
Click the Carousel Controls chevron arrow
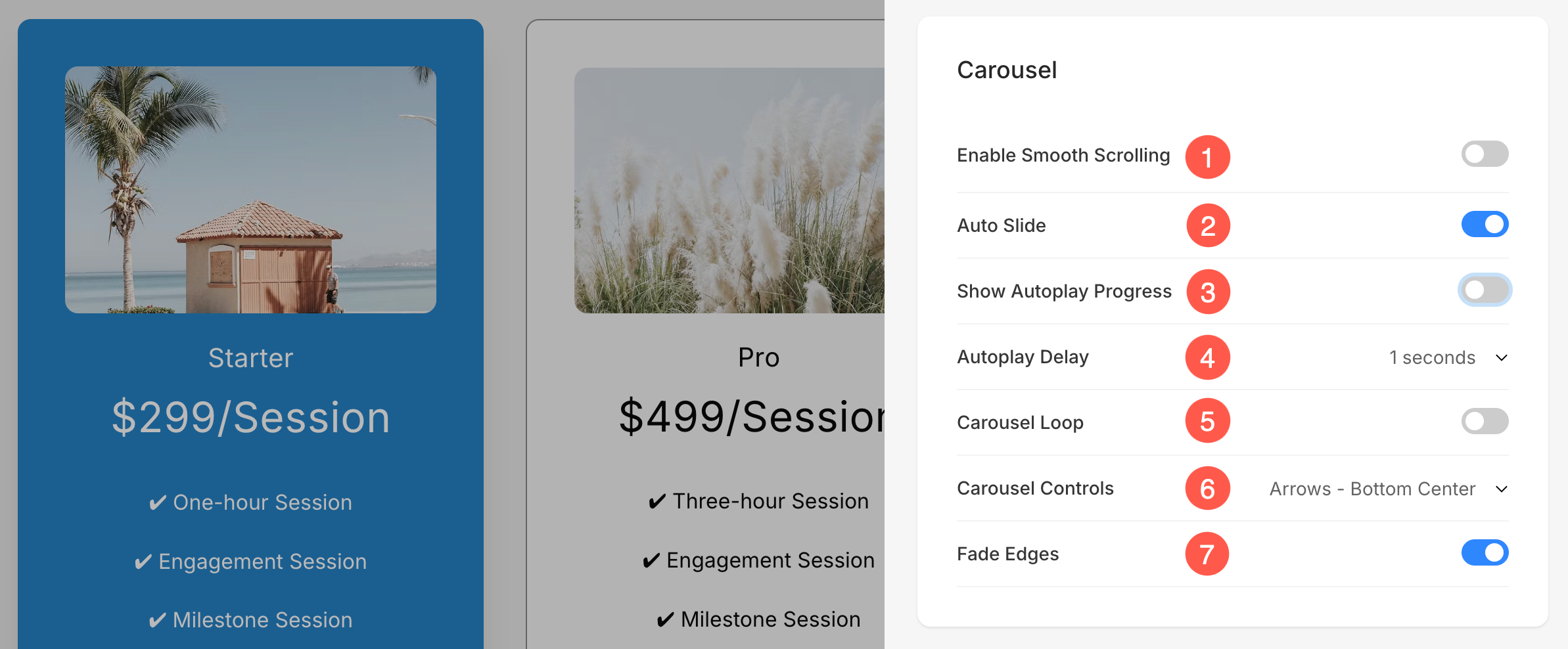coord(1502,489)
